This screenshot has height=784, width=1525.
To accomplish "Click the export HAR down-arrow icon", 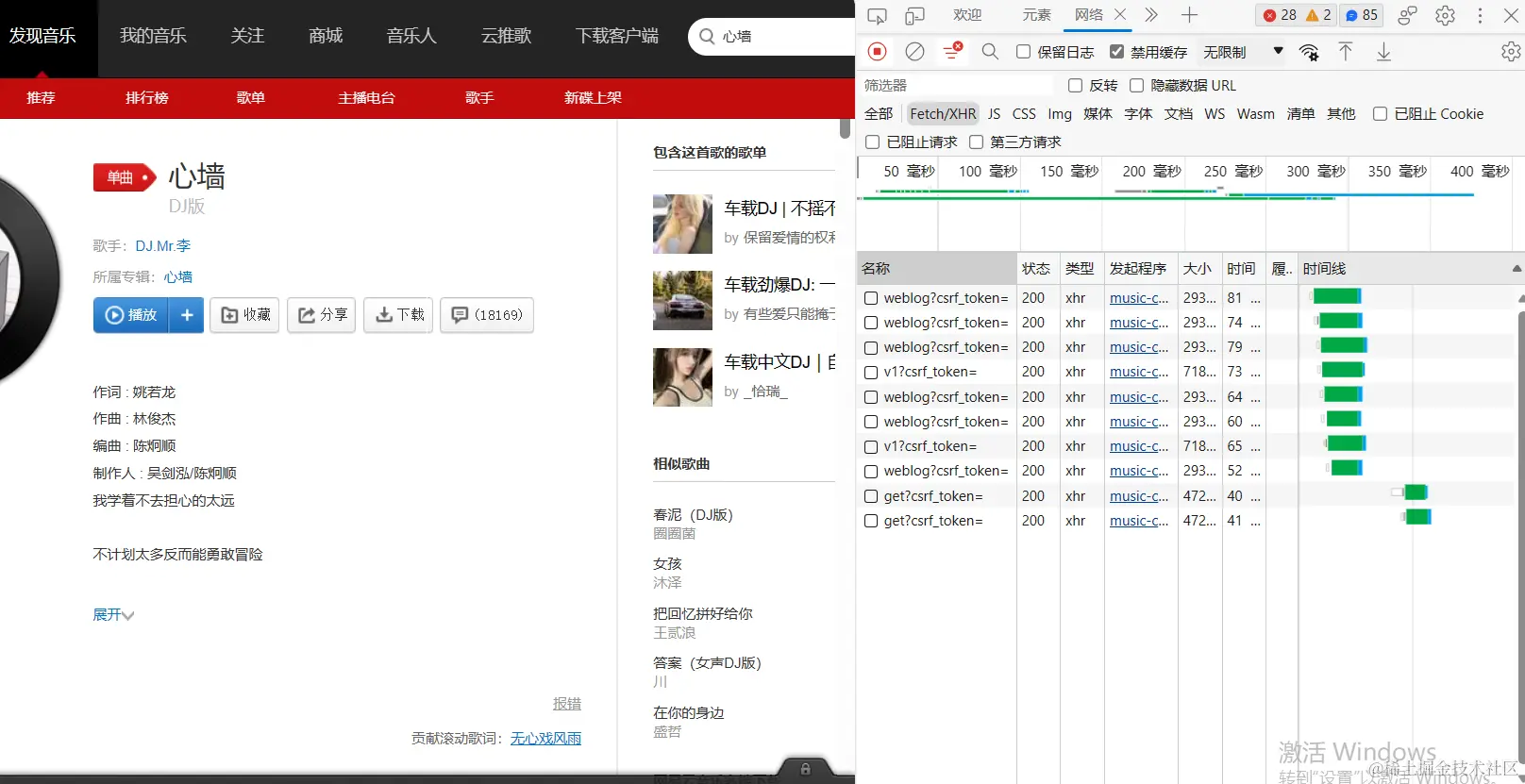I will pyautogui.click(x=1383, y=52).
